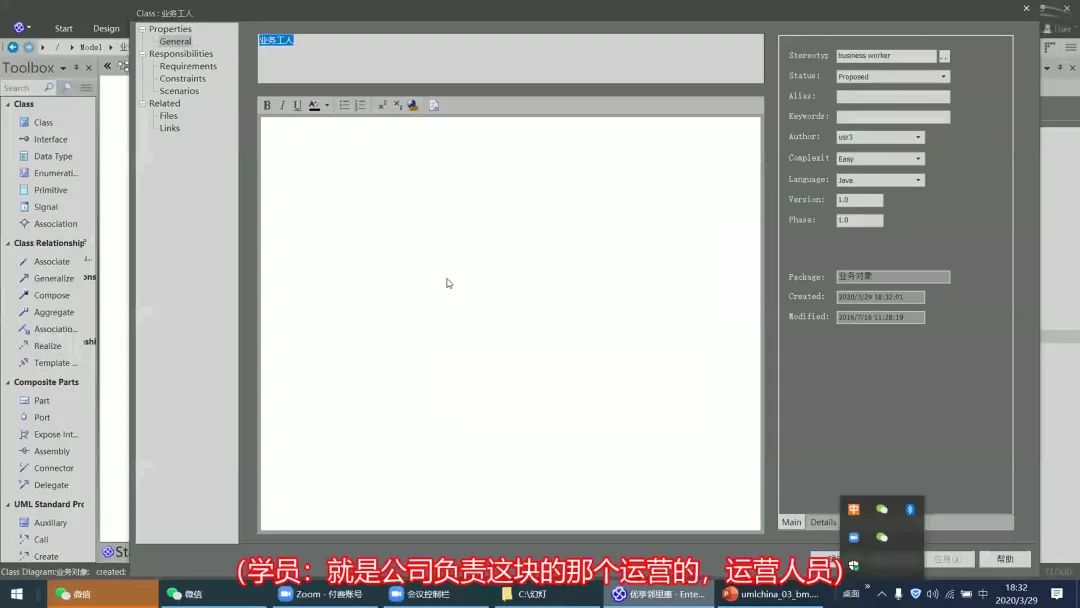Open the Design ribbon tab
This screenshot has width=1080, height=608.
(x=106, y=28)
